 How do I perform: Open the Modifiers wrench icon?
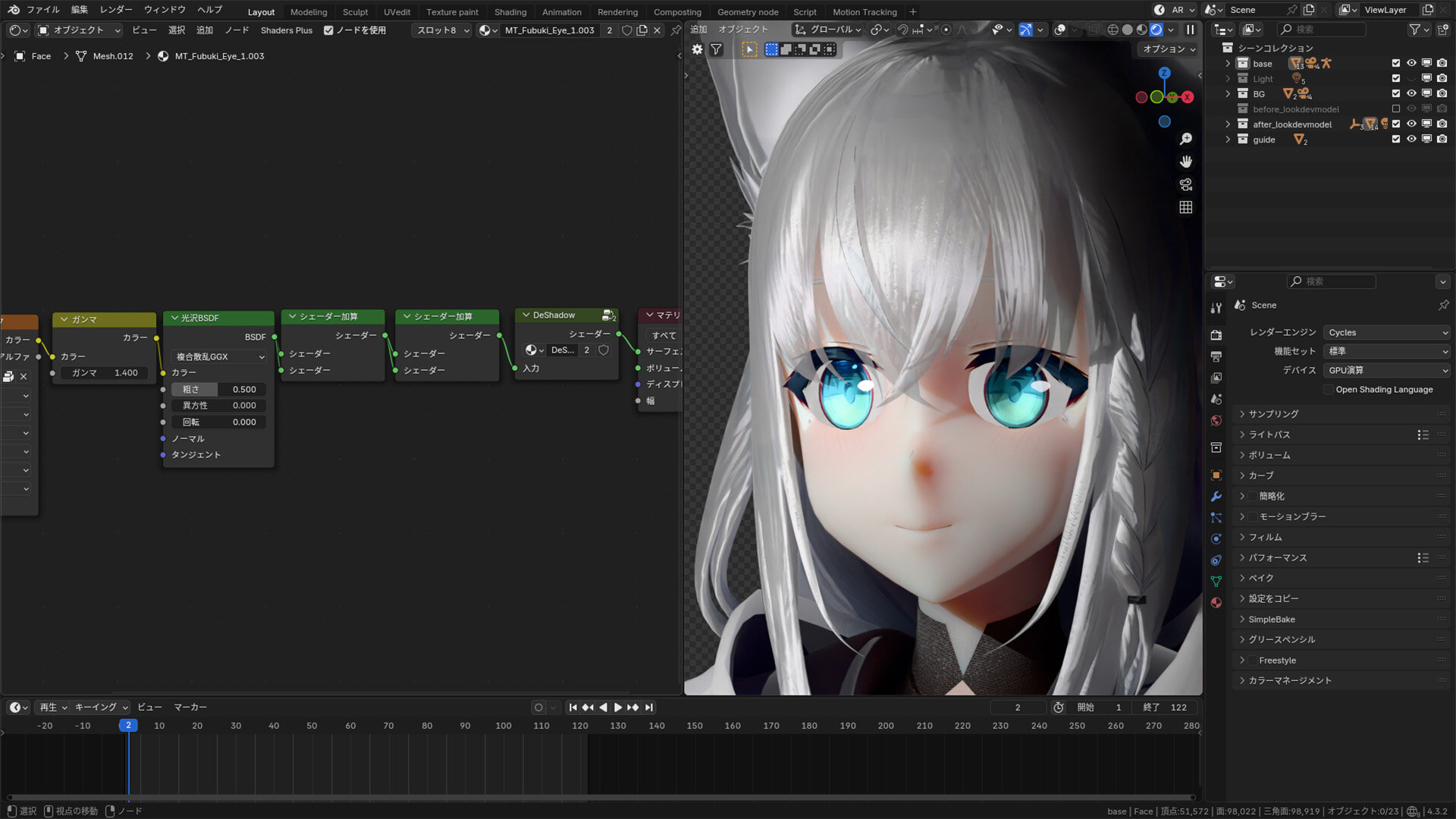(x=1216, y=496)
